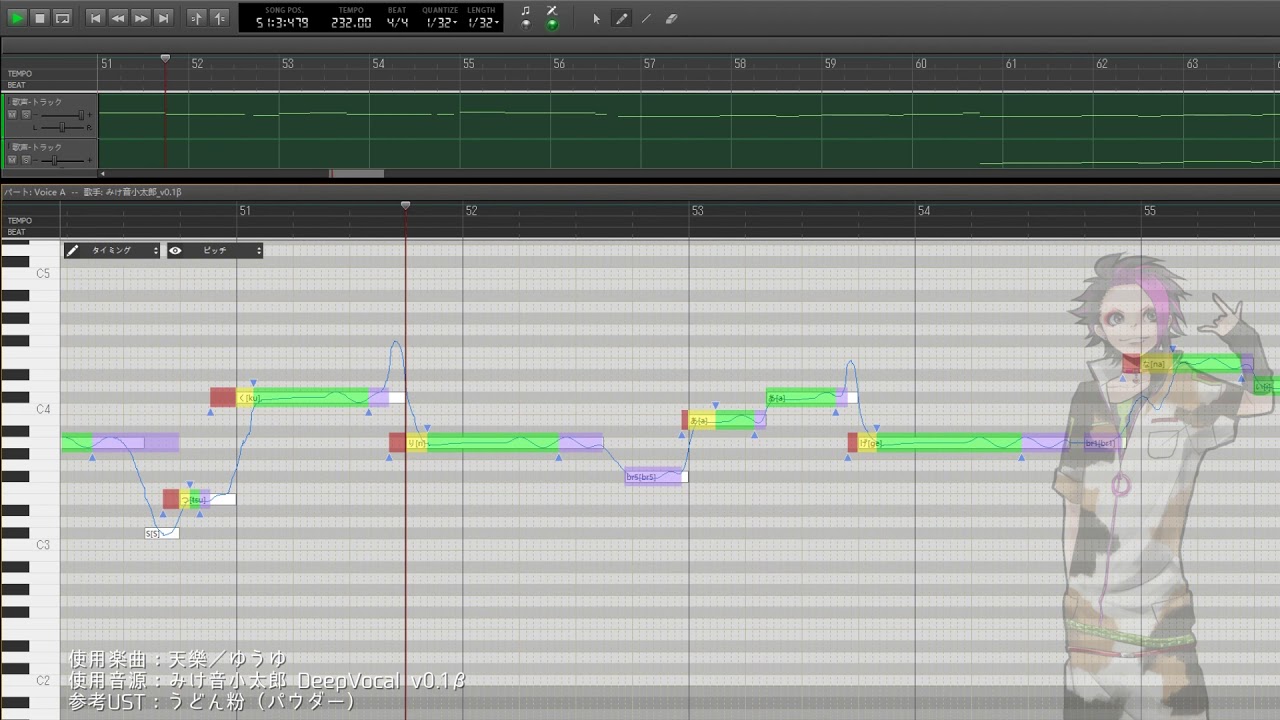The width and height of the screenshot is (1280, 720).
Task: Open the Quantize 1/32 dropdown
Action: (441, 23)
